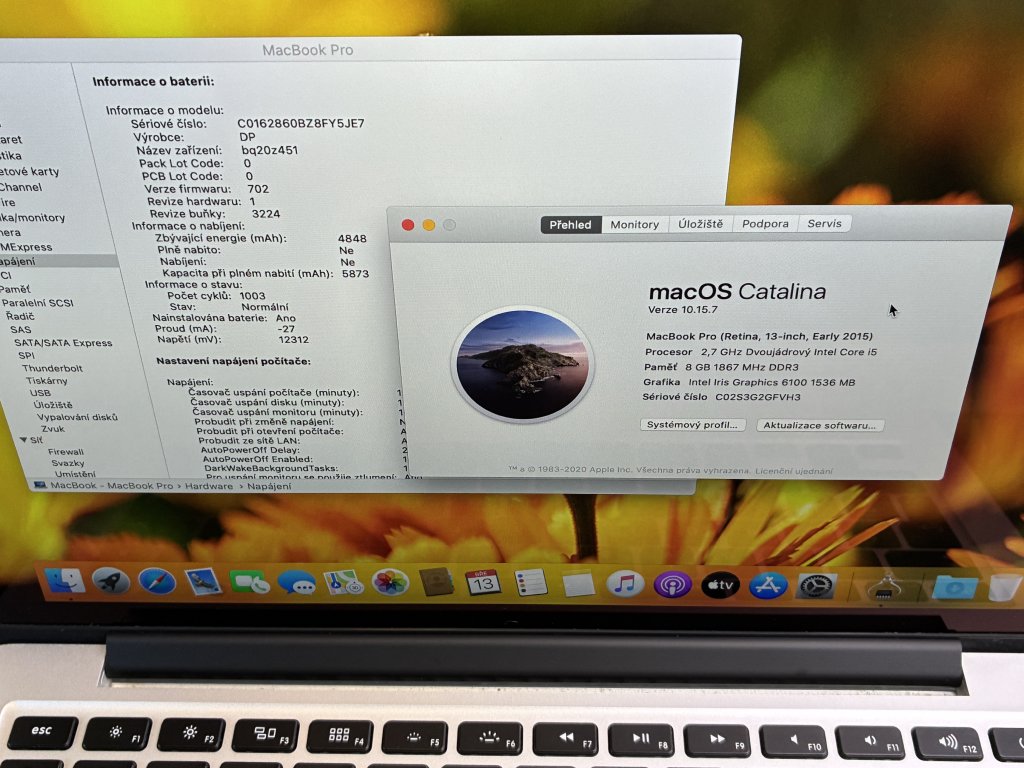
Task: Open Notes icon in the Dock
Action: point(579,583)
